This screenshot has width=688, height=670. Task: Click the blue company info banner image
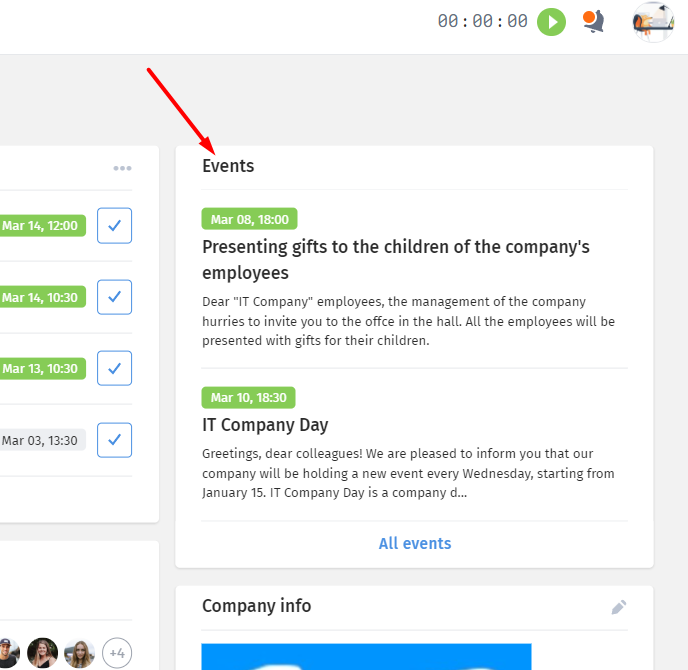[x=366, y=656]
